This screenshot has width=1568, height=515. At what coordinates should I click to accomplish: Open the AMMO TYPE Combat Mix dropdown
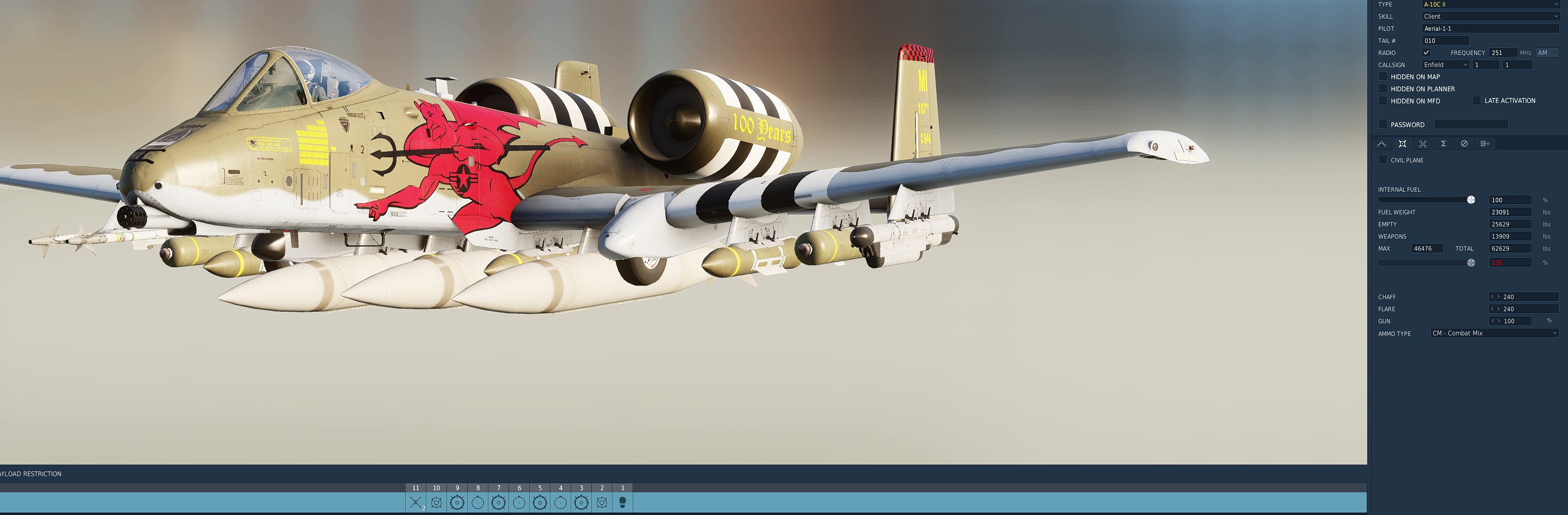1494,333
